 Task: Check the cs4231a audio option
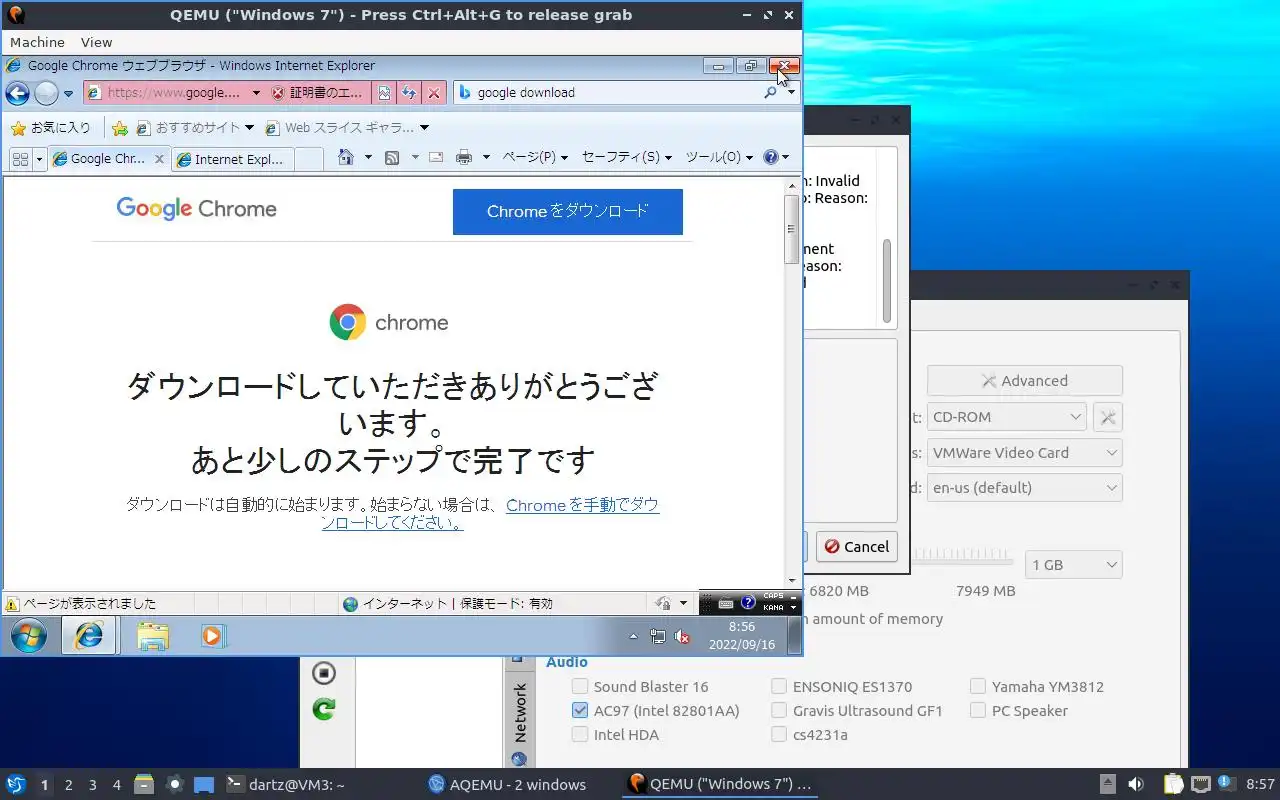click(779, 734)
